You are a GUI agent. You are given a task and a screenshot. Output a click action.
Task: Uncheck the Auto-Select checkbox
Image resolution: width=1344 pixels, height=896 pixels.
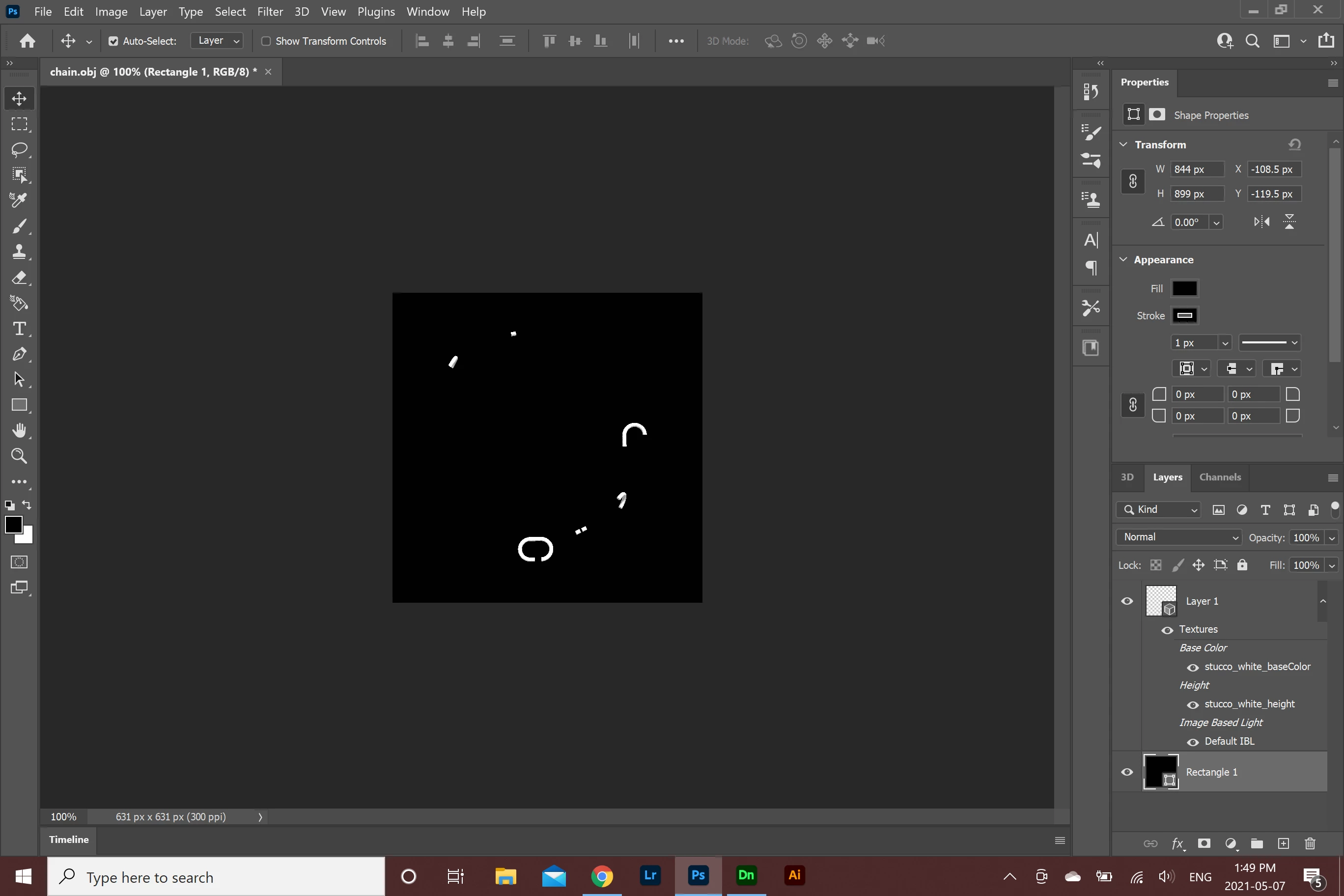pyautogui.click(x=113, y=41)
